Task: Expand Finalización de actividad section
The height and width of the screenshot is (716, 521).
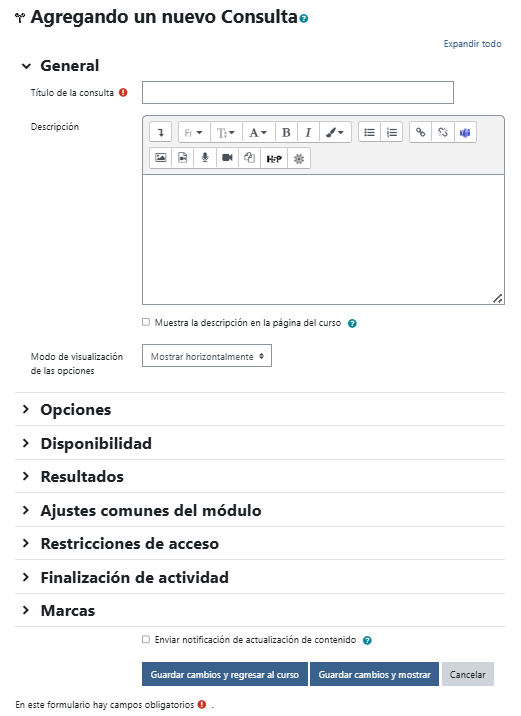Action: [26, 577]
